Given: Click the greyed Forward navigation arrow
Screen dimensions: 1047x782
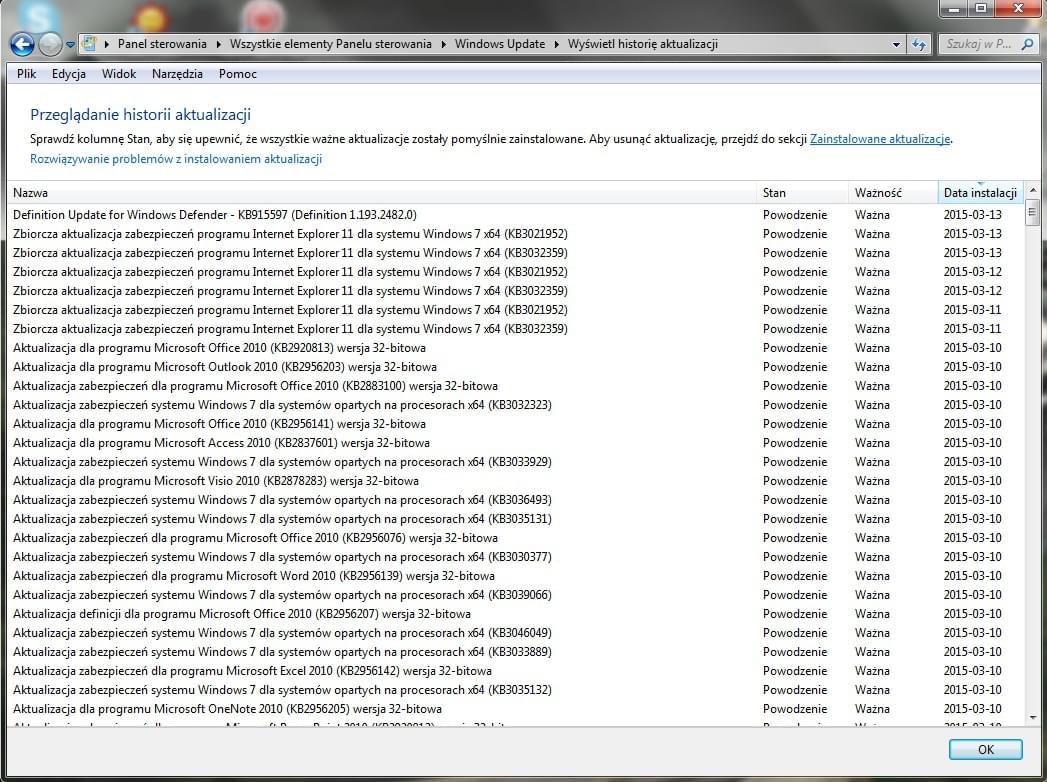Looking at the screenshot, I should point(50,45).
